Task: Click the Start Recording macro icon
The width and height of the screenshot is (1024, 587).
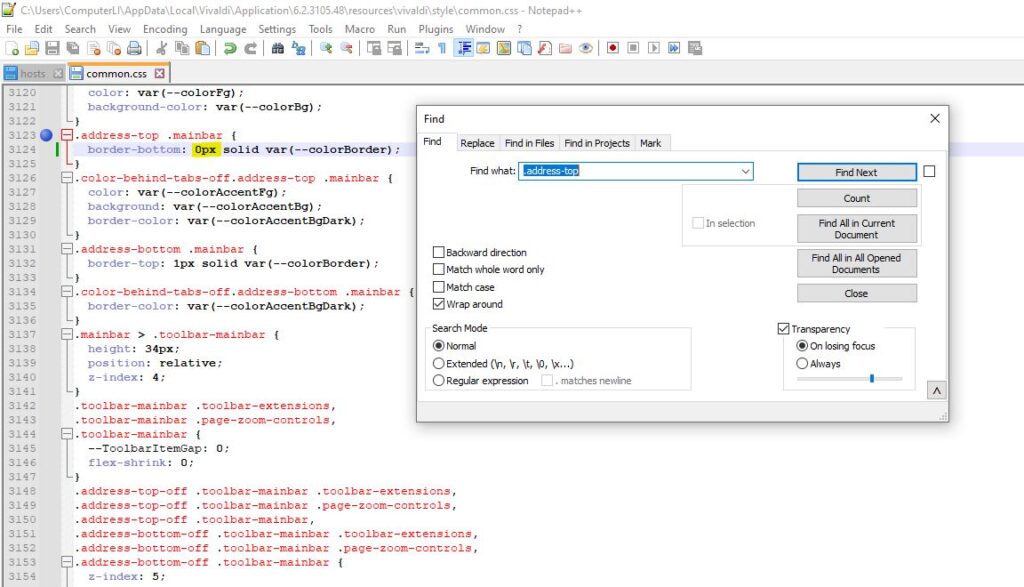Action: point(613,48)
